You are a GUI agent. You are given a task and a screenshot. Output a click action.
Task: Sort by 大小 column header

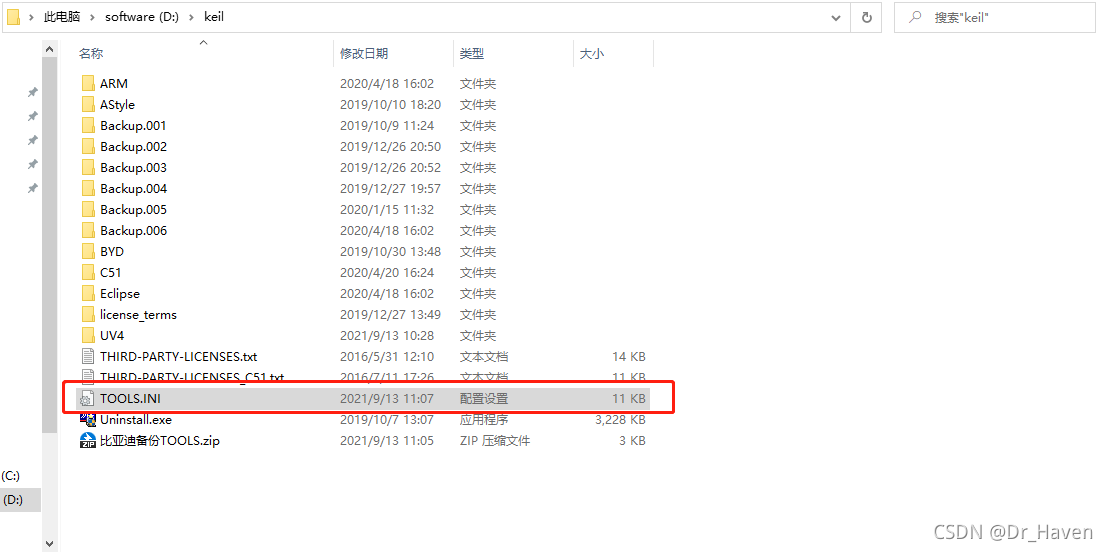click(x=591, y=54)
